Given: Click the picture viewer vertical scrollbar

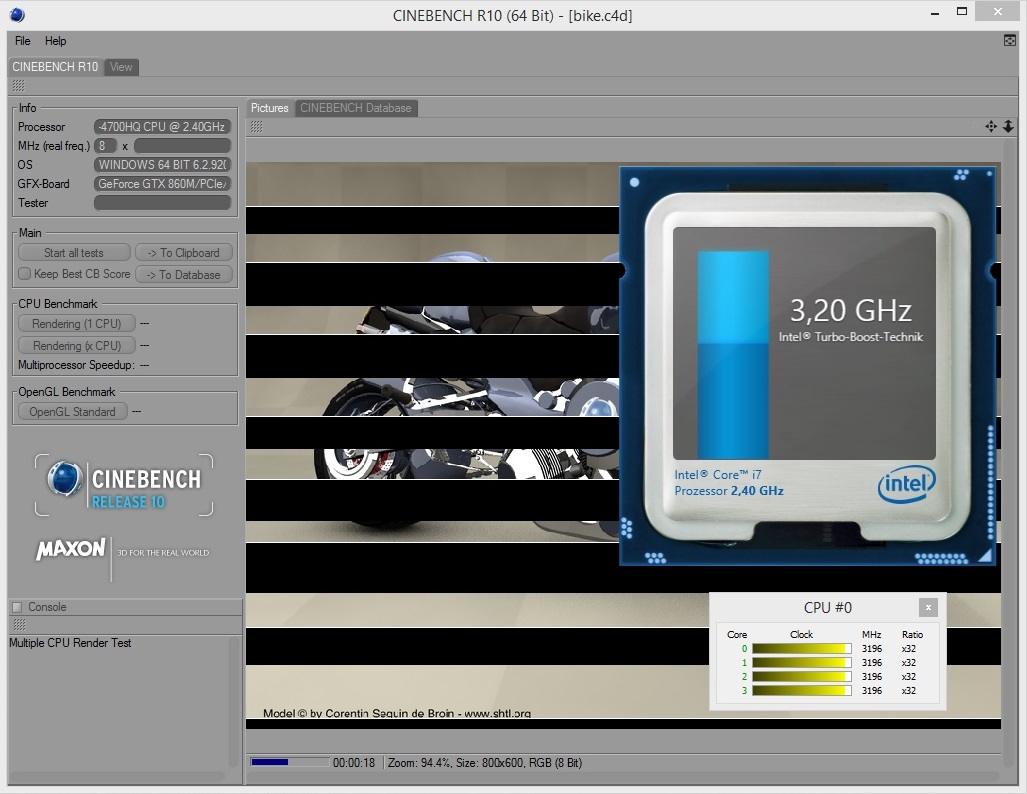Looking at the screenshot, I should point(1009,452).
